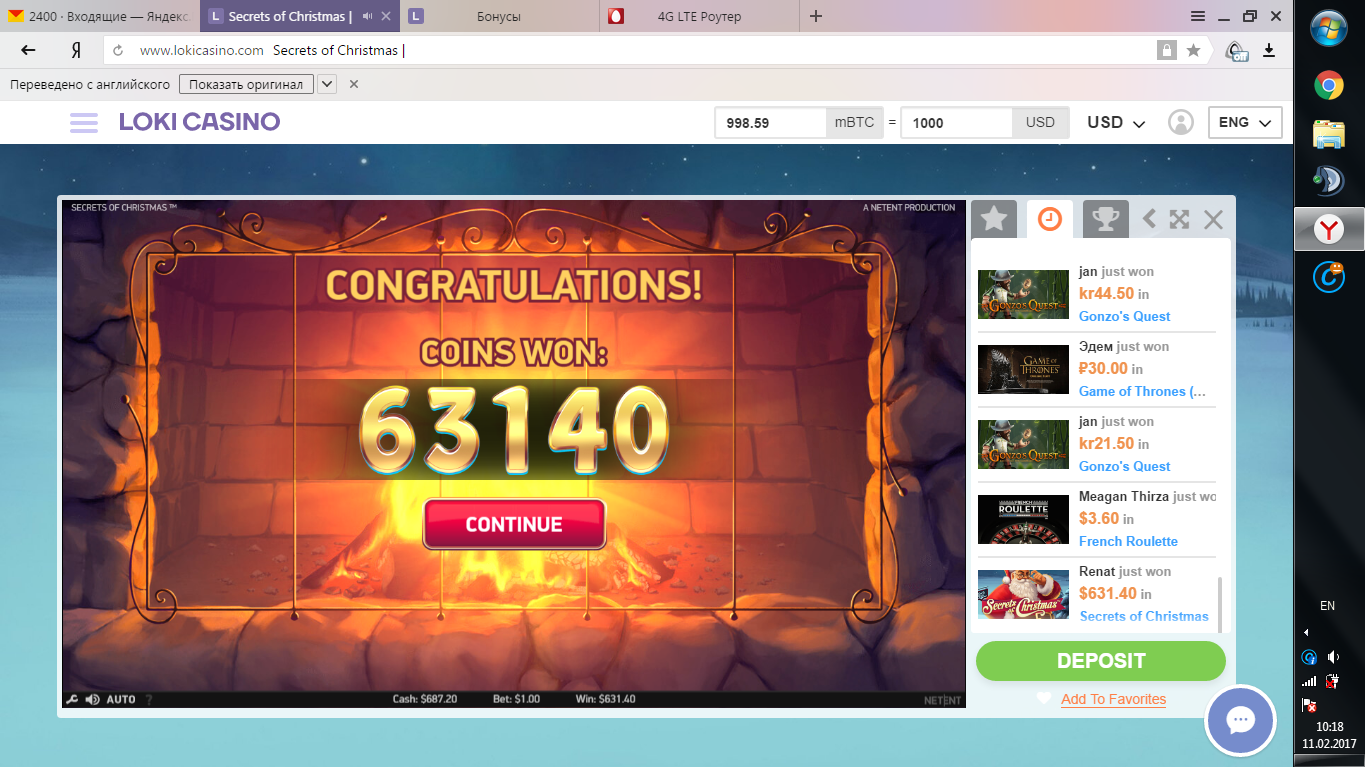This screenshot has height=767, width=1365.
Task: Open the Game of Thrones game link
Action: [x=1142, y=391]
